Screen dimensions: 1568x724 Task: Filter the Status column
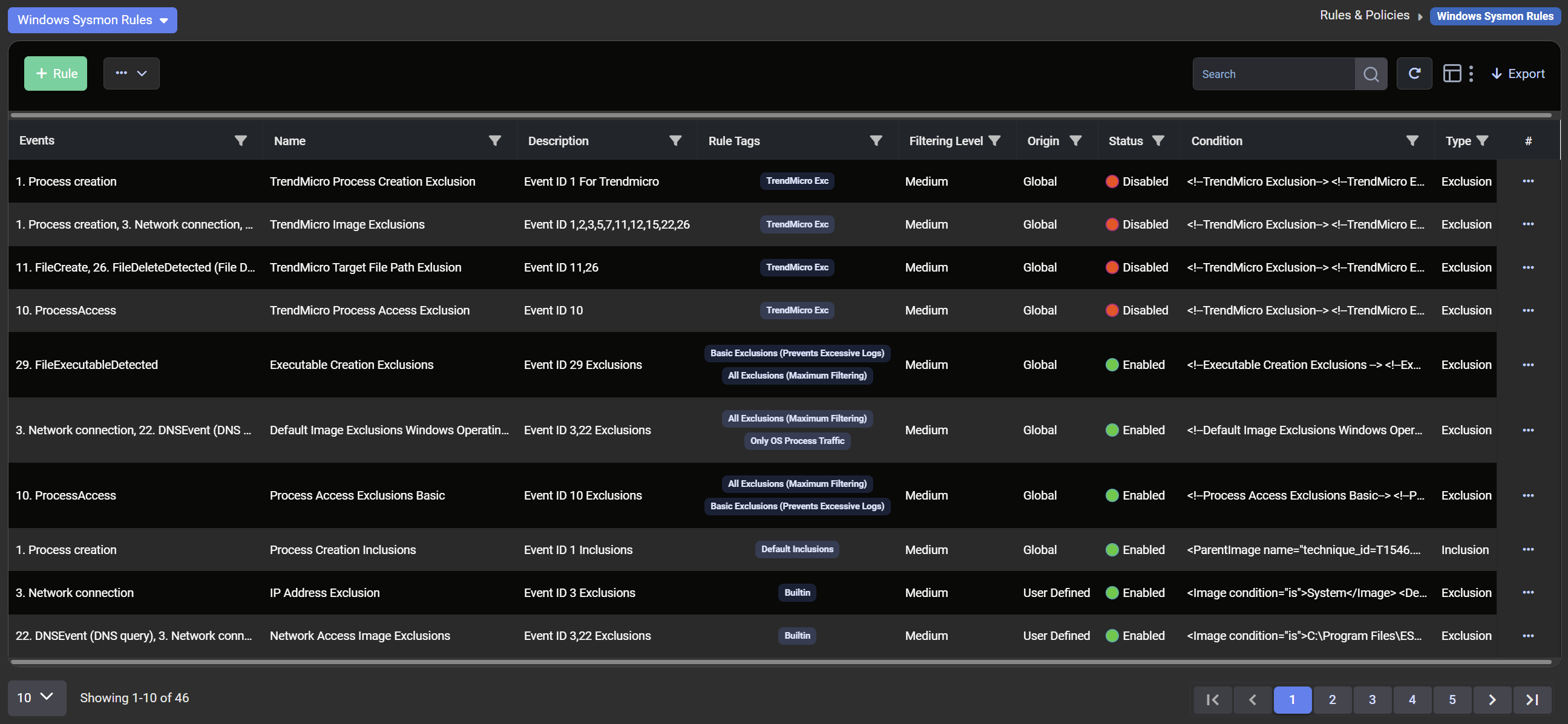pyautogui.click(x=1158, y=140)
